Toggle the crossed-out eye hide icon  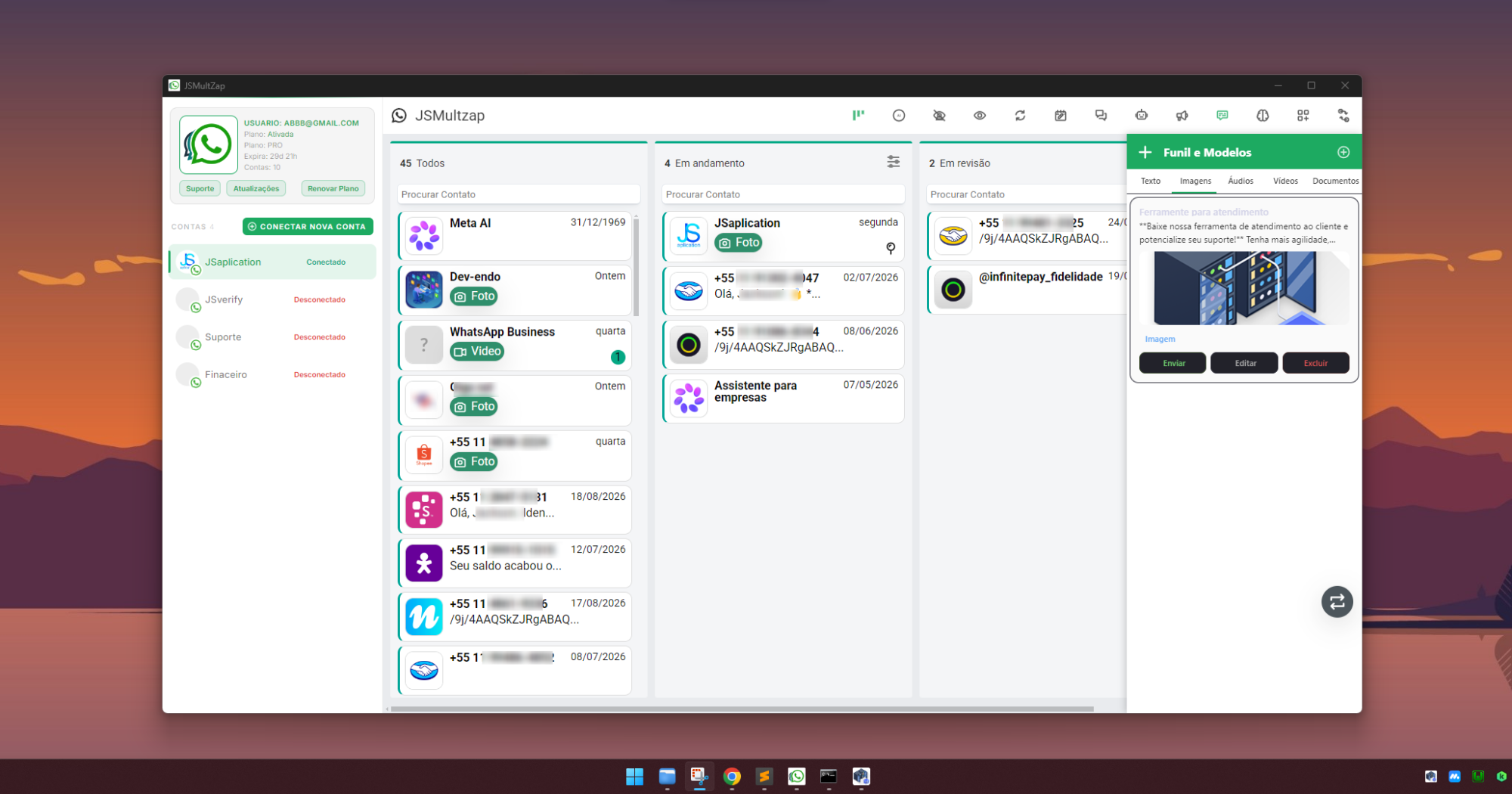tap(939, 115)
